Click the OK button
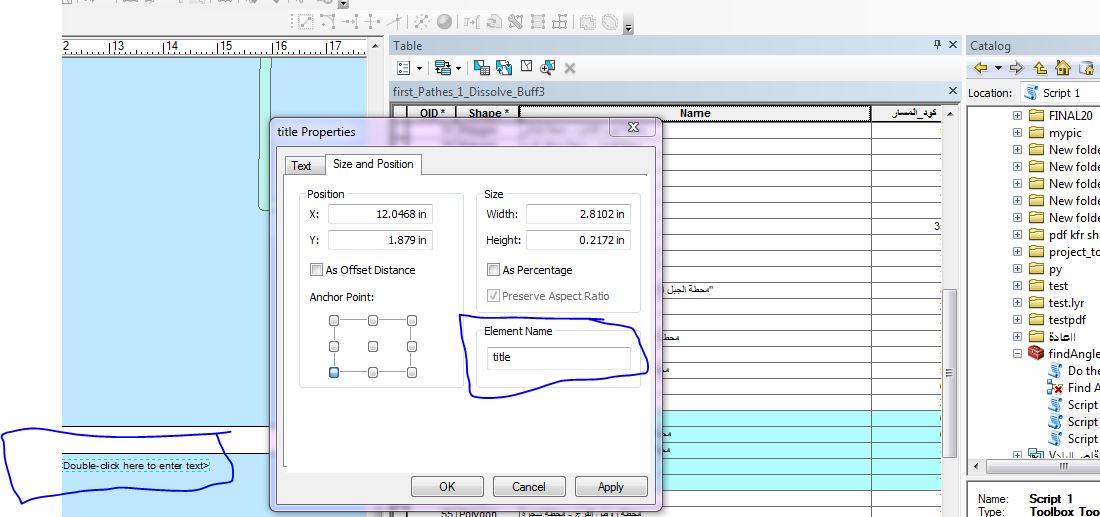Screen dimensions: 1100x517 [x=448, y=487]
